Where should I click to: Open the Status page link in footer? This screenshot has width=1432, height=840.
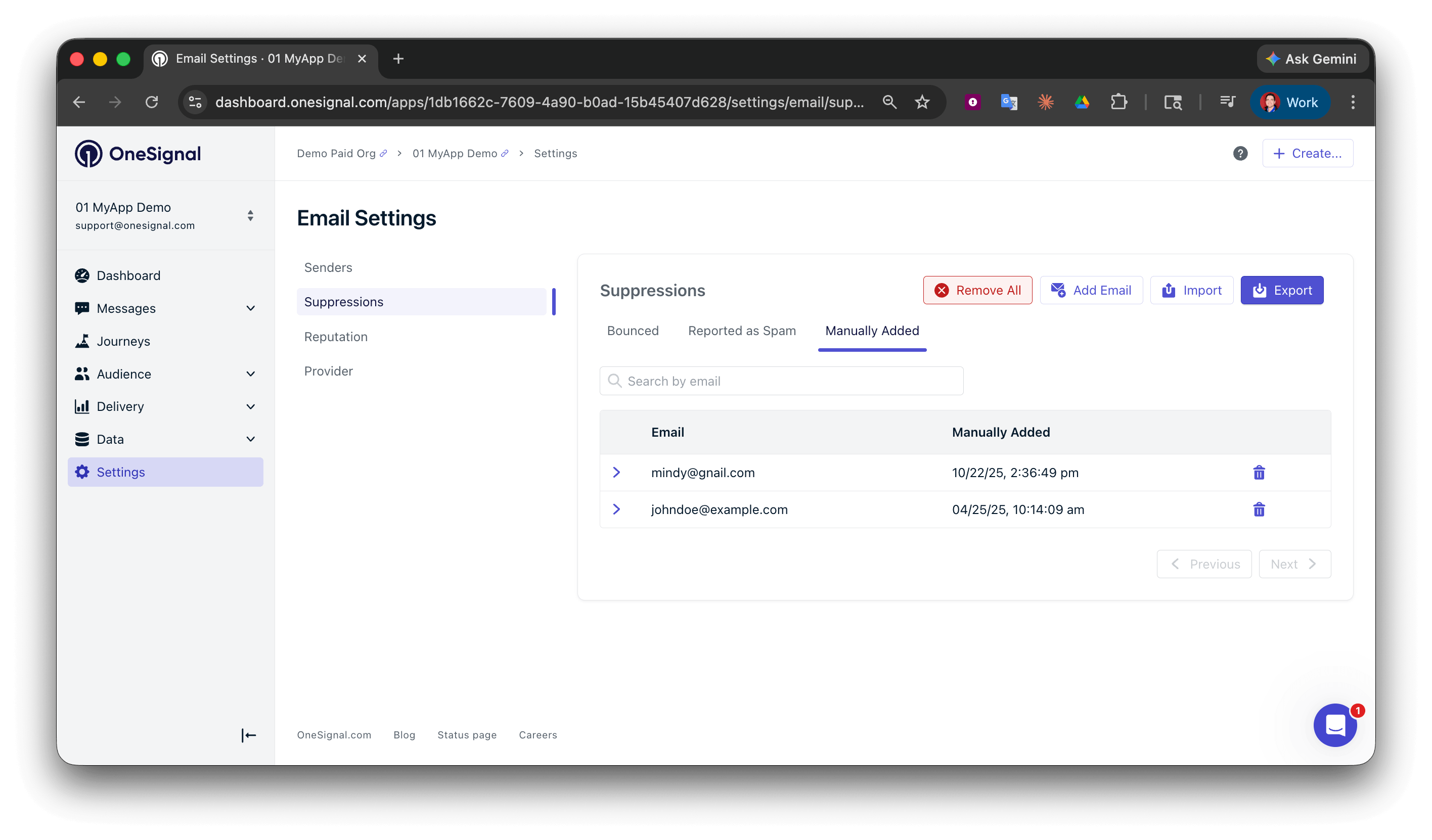(x=467, y=734)
